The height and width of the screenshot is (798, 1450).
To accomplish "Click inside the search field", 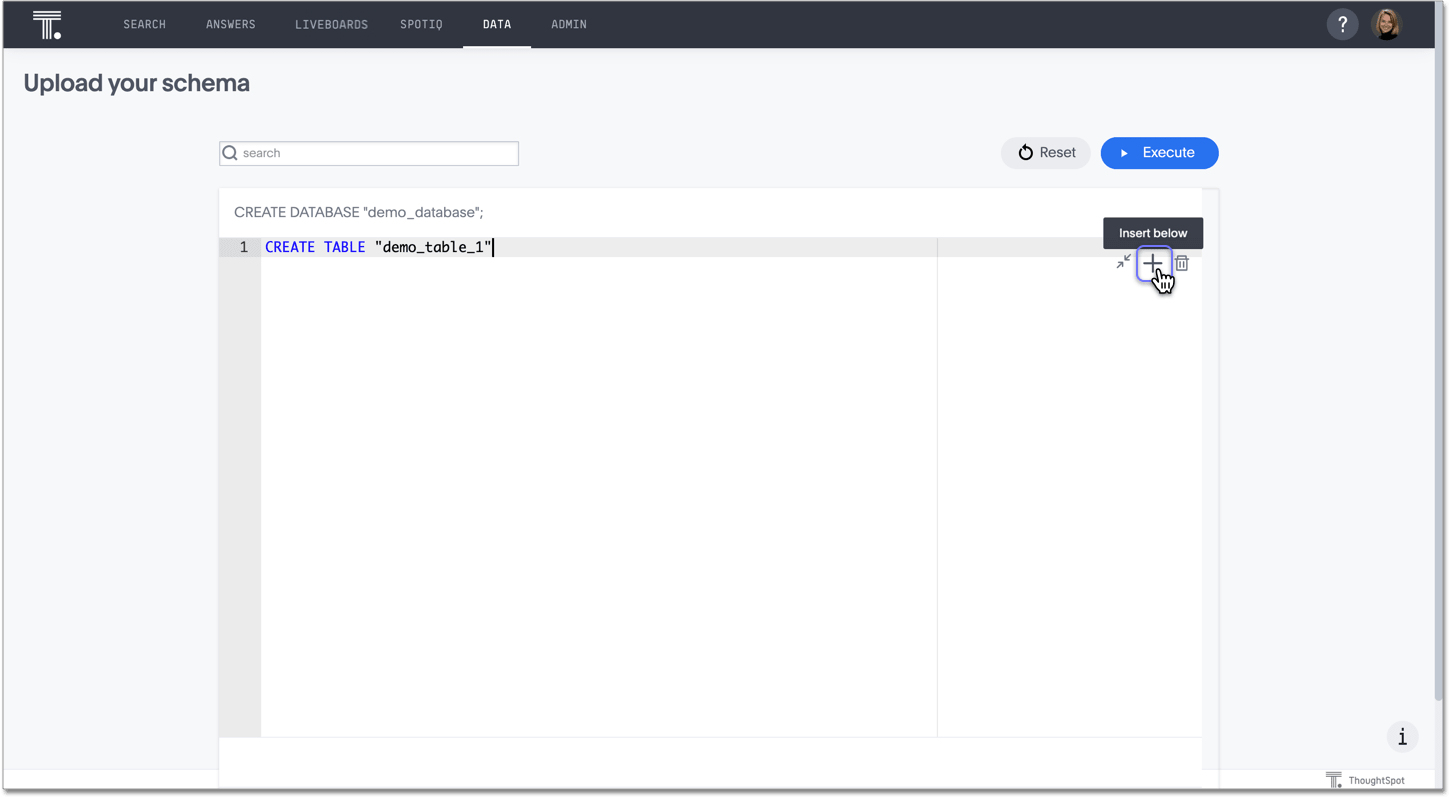I will click(x=370, y=152).
